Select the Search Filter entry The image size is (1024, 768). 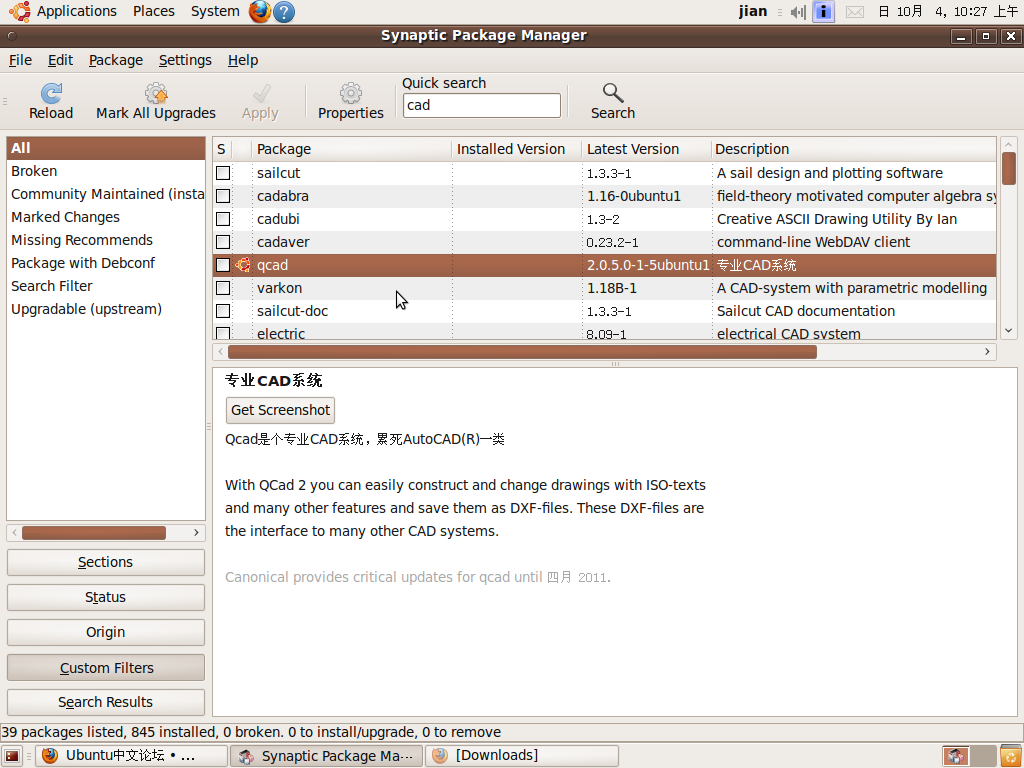106,286
